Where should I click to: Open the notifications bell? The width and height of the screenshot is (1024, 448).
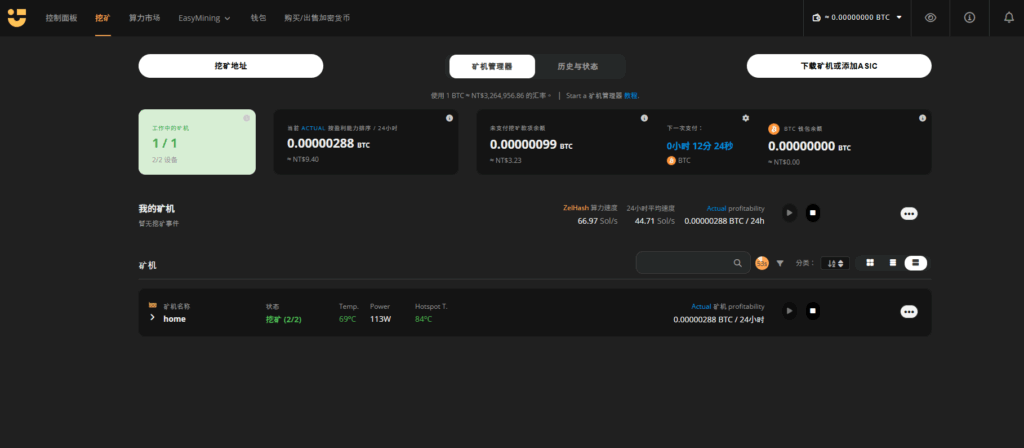(x=1008, y=17)
